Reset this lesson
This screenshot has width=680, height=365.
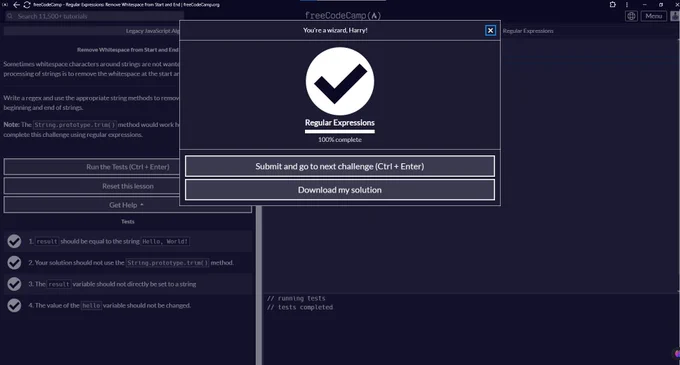tap(128, 186)
